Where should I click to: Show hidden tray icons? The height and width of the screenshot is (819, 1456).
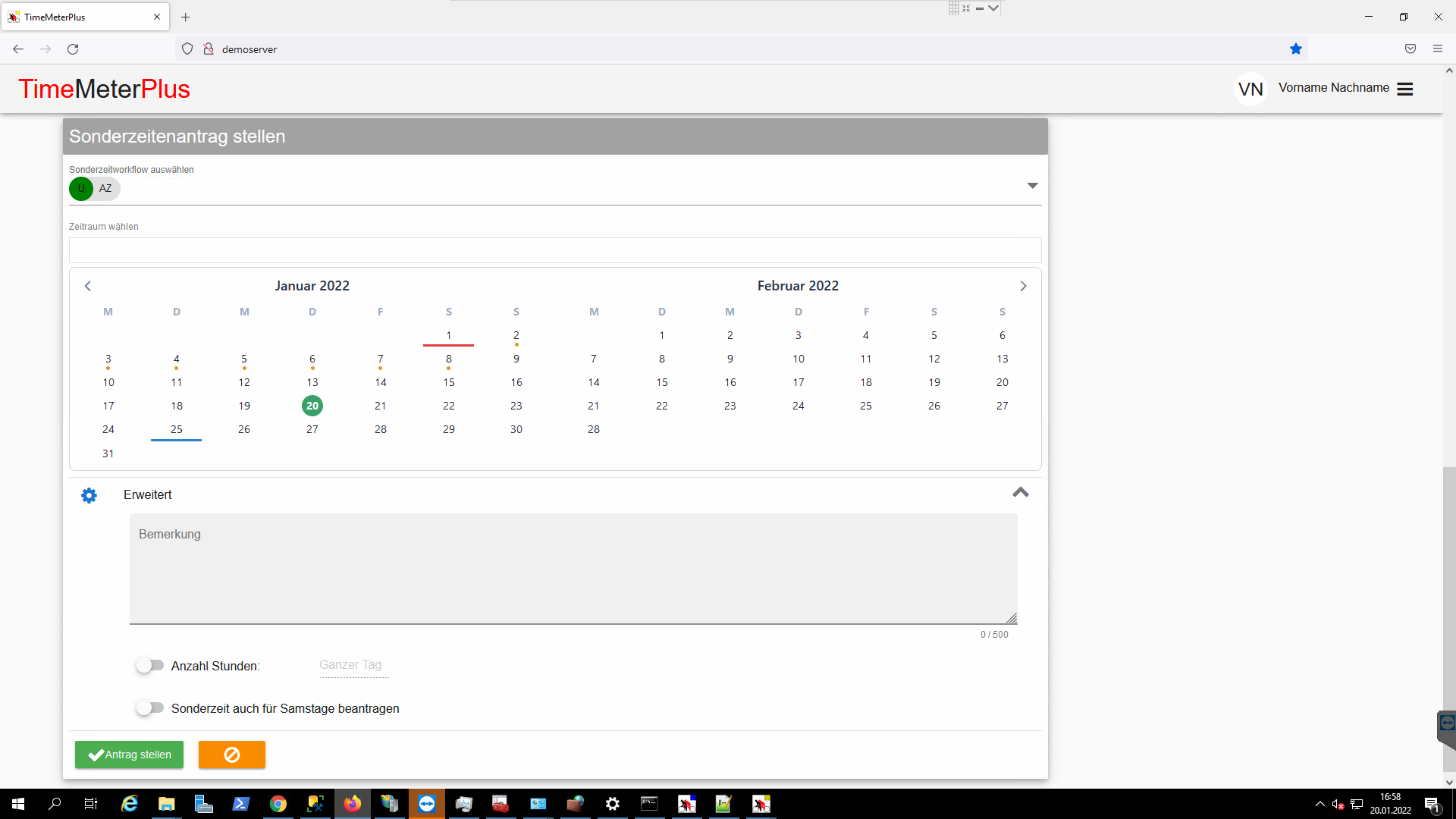tap(1320, 804)
